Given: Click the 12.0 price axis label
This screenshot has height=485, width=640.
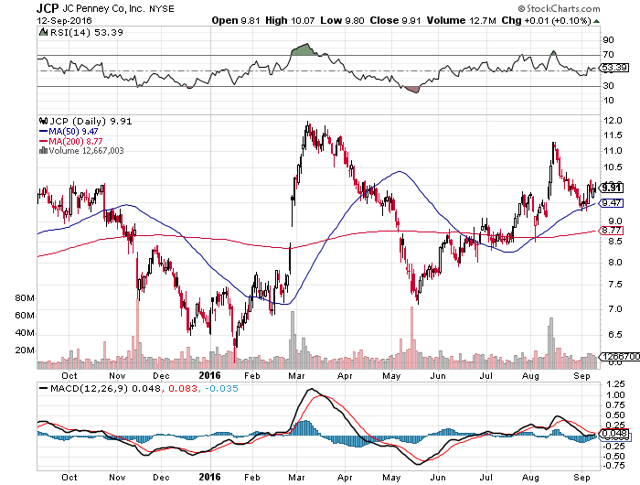Looking at the screenshot, I should tap(613, 120).
